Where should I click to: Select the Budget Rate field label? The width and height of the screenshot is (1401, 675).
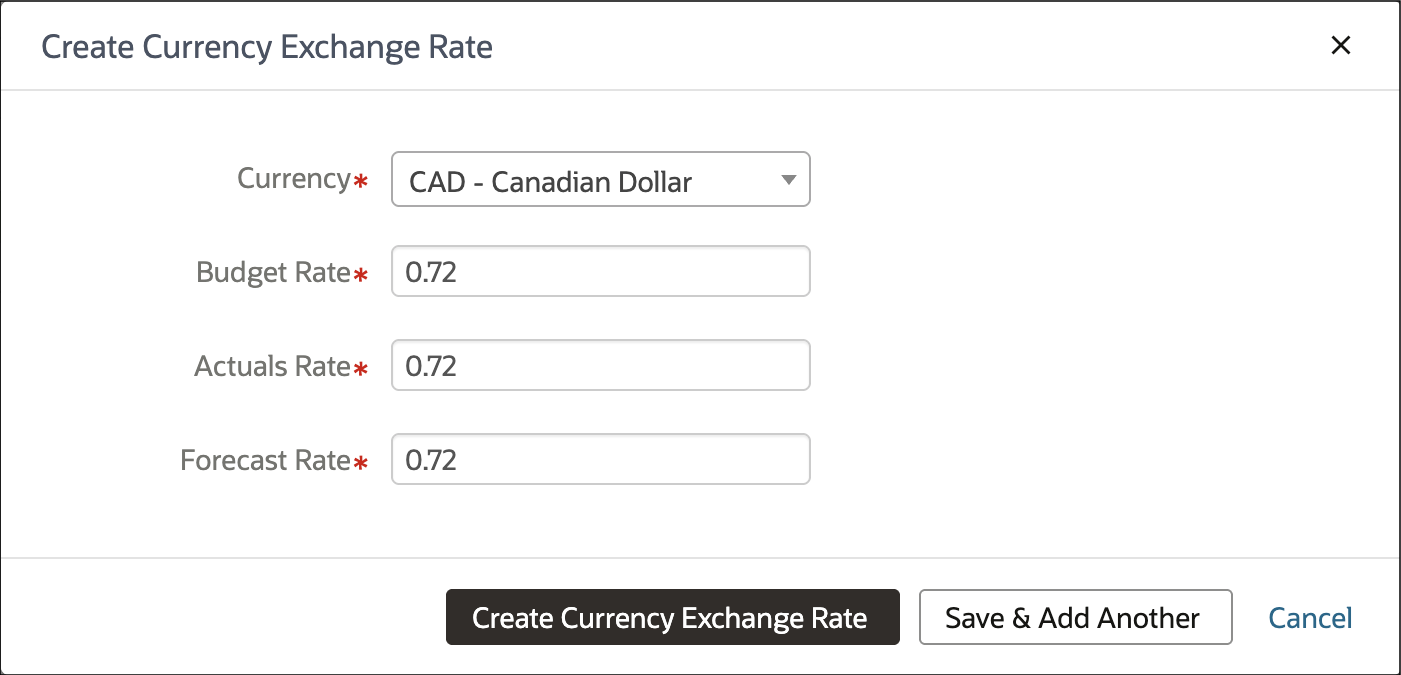tap(274, 272)
